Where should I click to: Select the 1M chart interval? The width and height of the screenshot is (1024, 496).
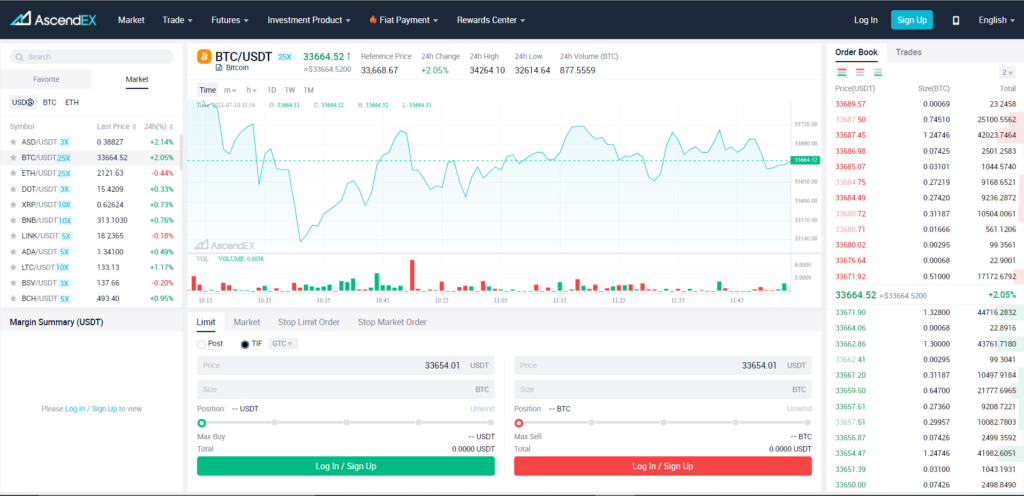(x=309, y=90)
